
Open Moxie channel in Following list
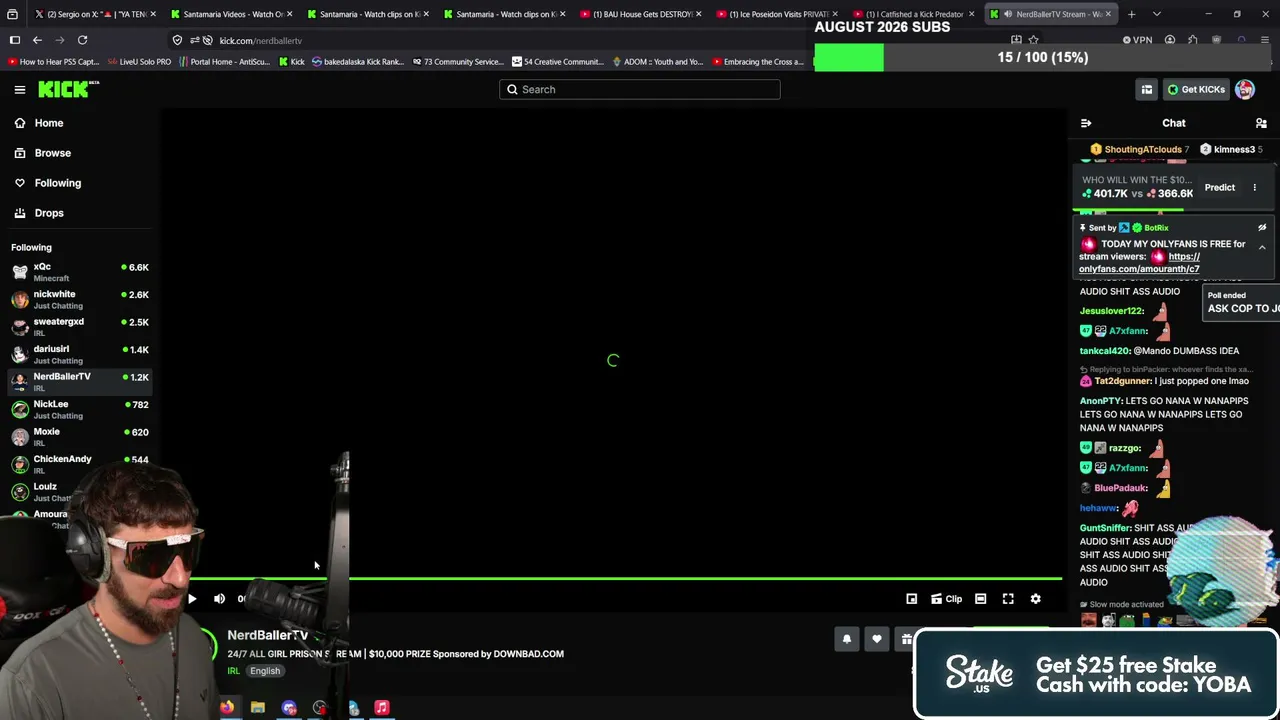click(x=80, y=437)
